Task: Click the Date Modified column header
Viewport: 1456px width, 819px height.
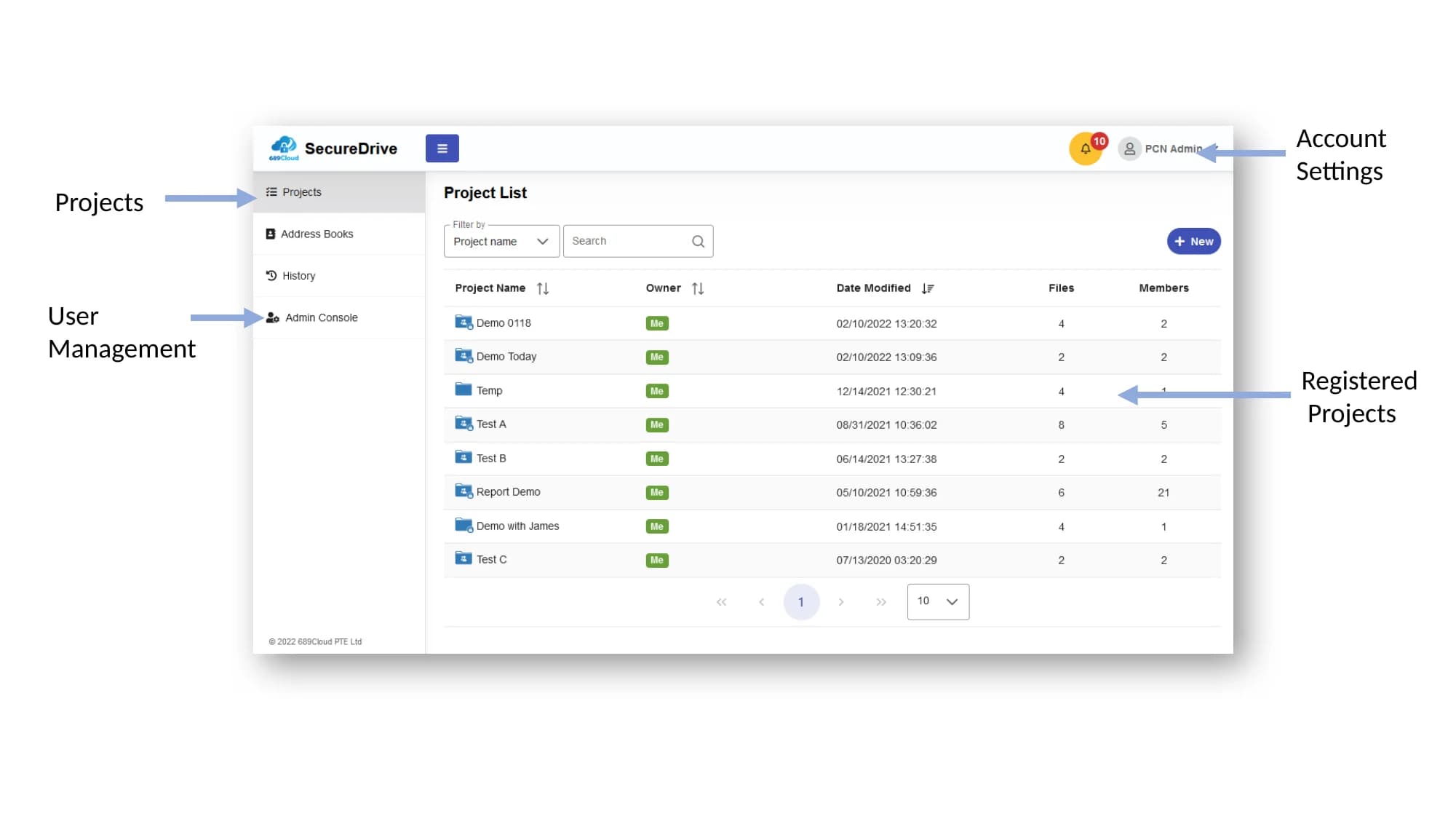Action: pos(873,288)
